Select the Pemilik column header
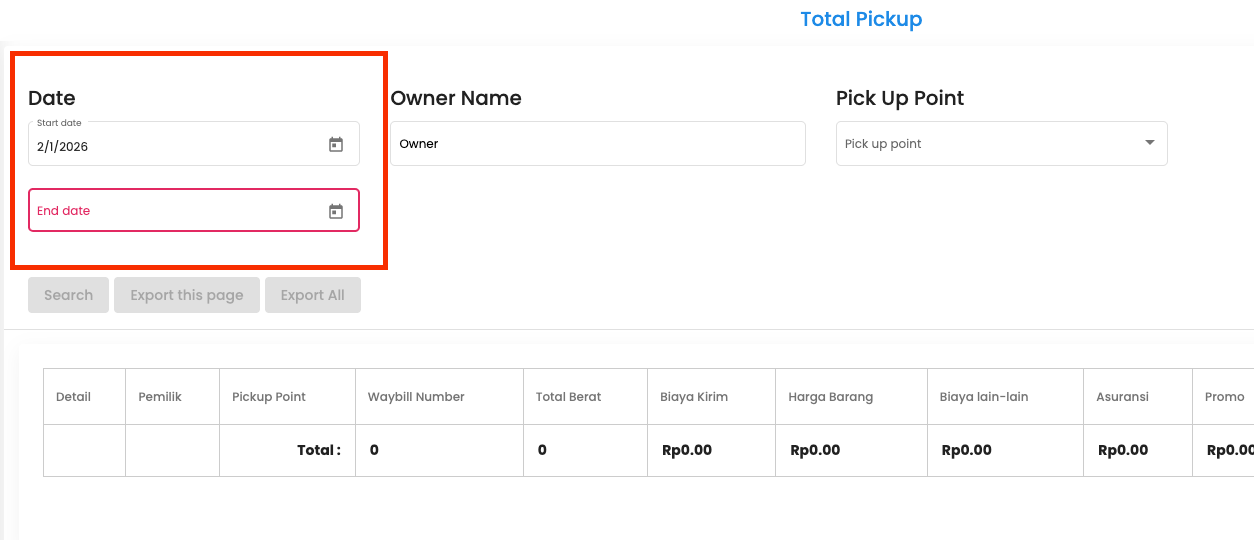The width and height of the screenshot is (1254, 540). (160, 397)
